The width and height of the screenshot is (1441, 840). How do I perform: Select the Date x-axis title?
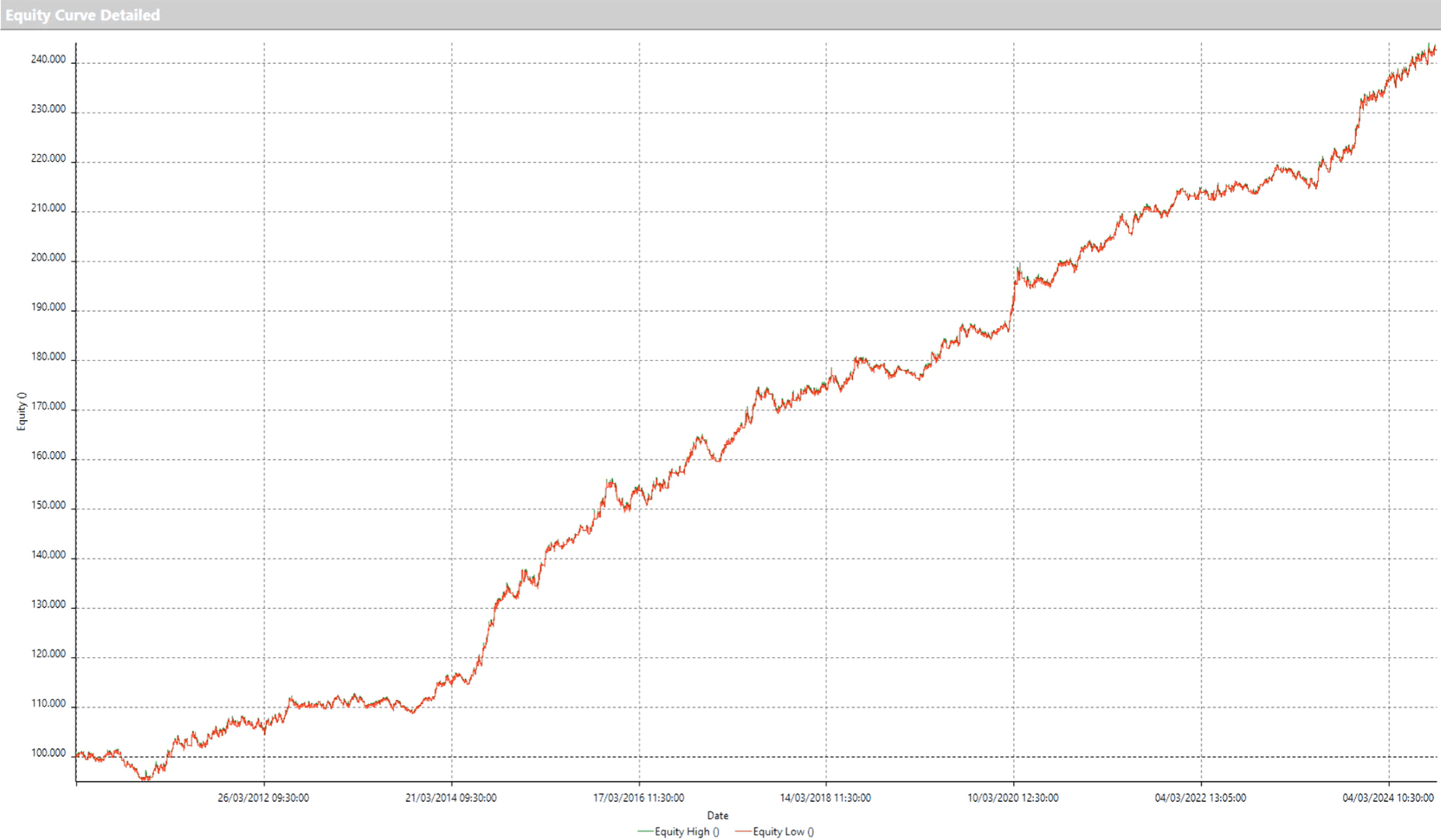click(x=717, y=815)
